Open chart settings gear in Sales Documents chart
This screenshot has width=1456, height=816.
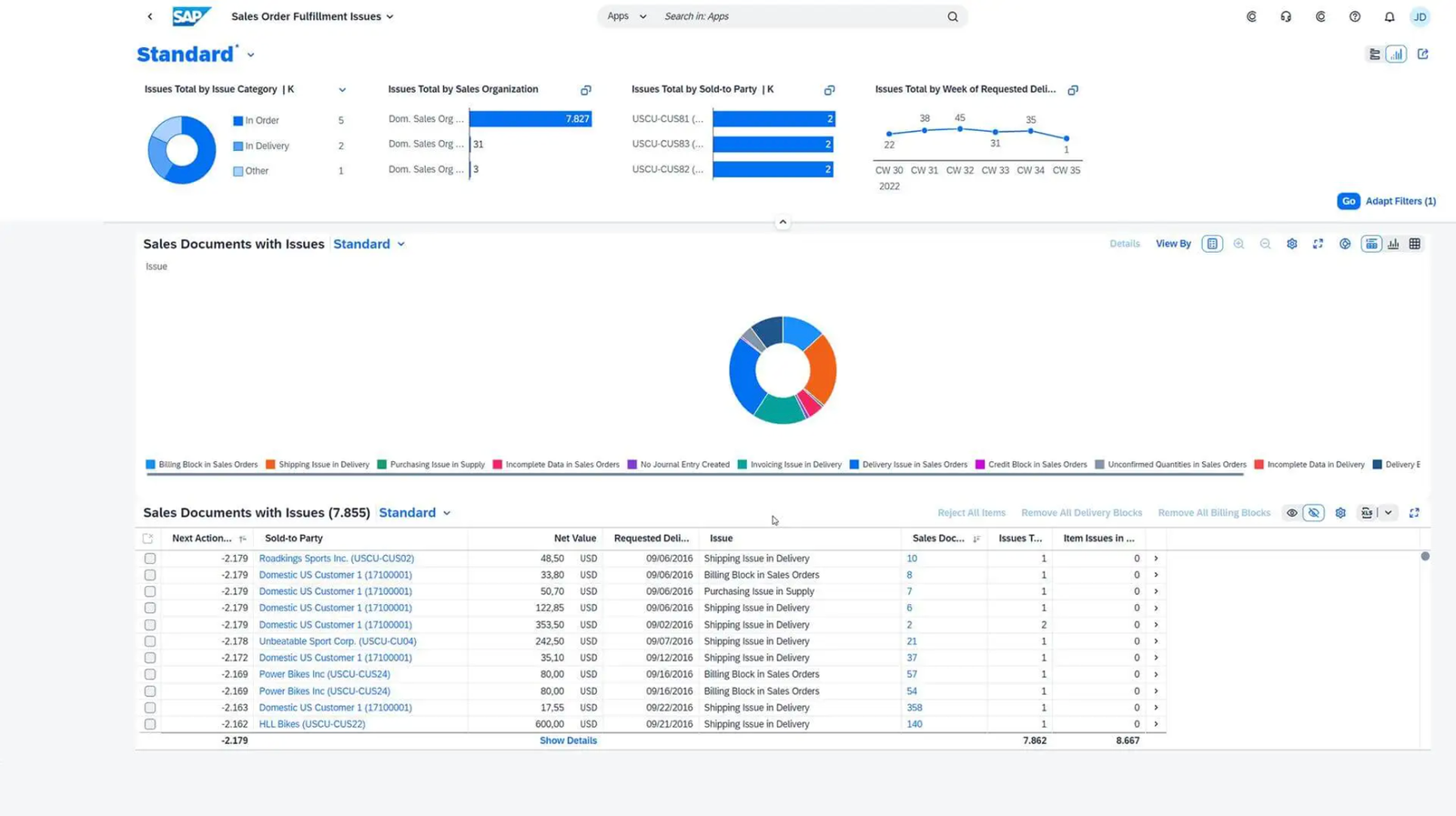click(x=1291, y=244)
